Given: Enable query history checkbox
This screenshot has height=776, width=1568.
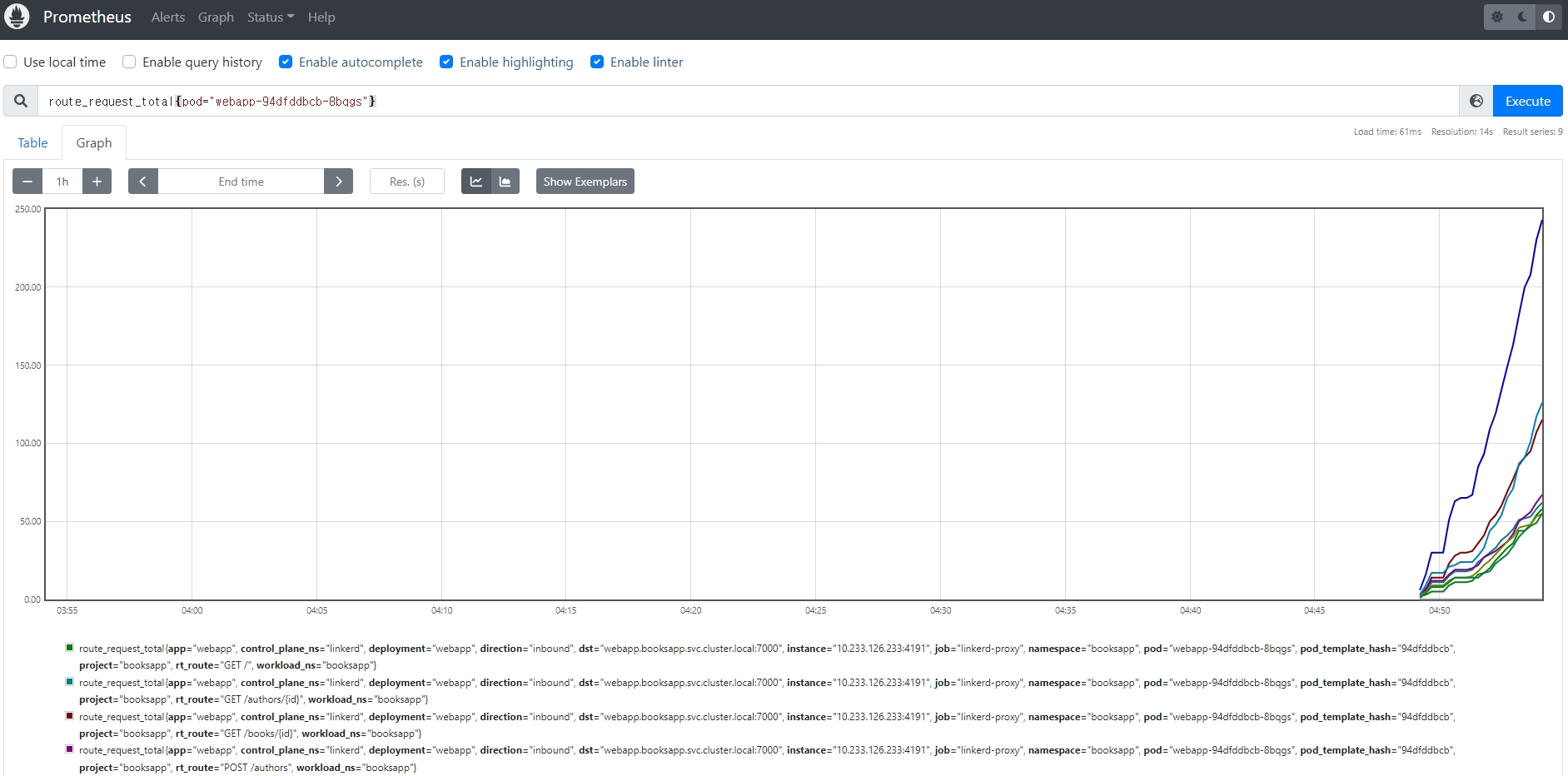Looking at the screenshot, I should 129,62.
